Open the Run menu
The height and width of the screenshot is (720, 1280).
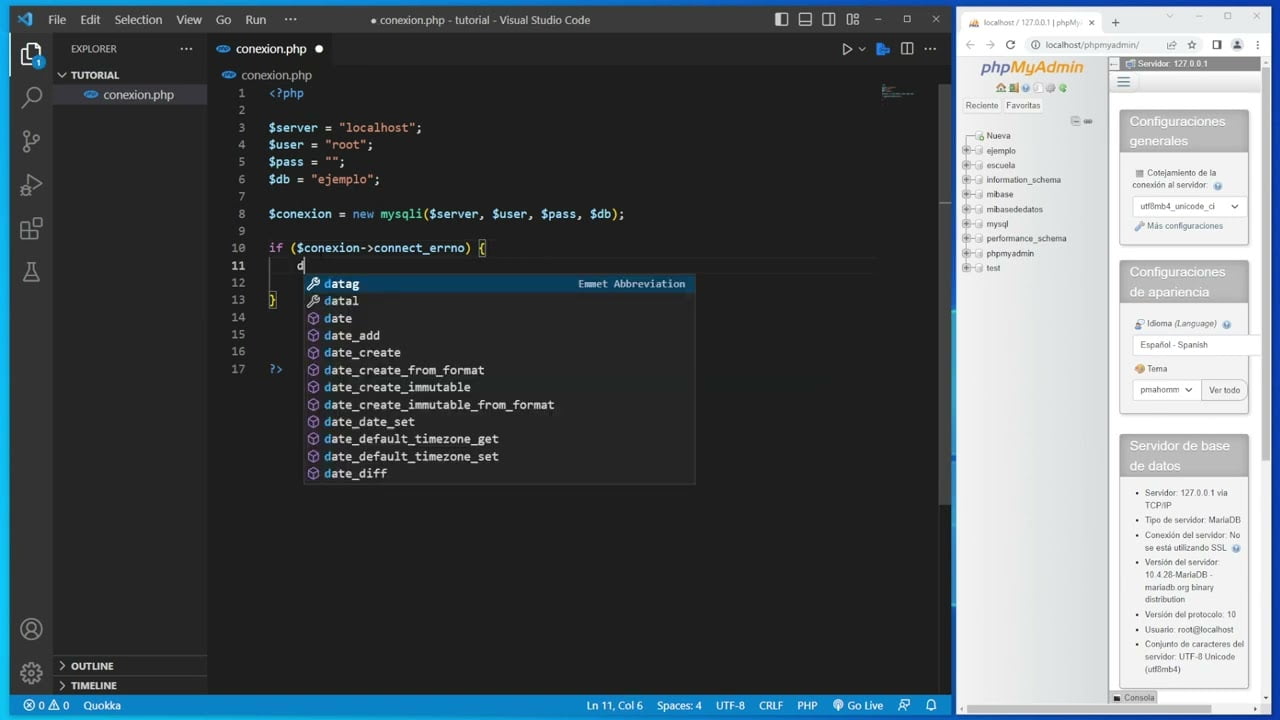click(x=256, y=19)
